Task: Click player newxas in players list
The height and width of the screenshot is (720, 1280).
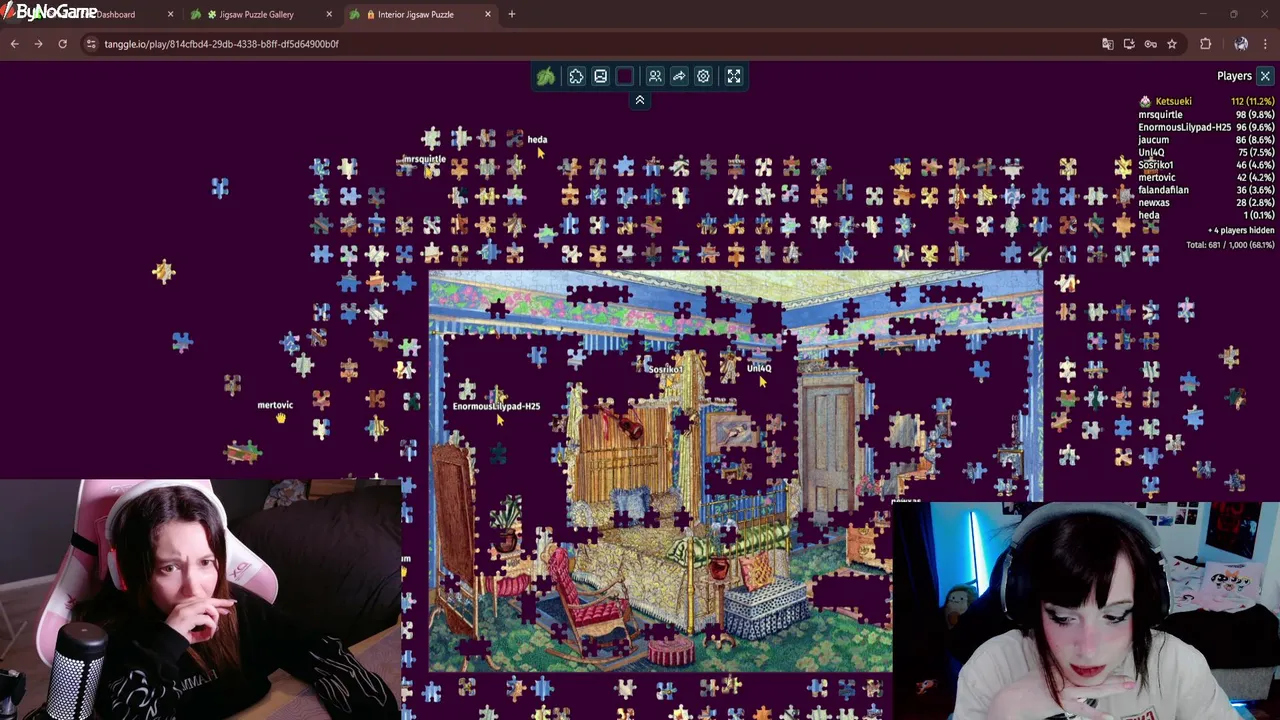Action: [1153, 202]
